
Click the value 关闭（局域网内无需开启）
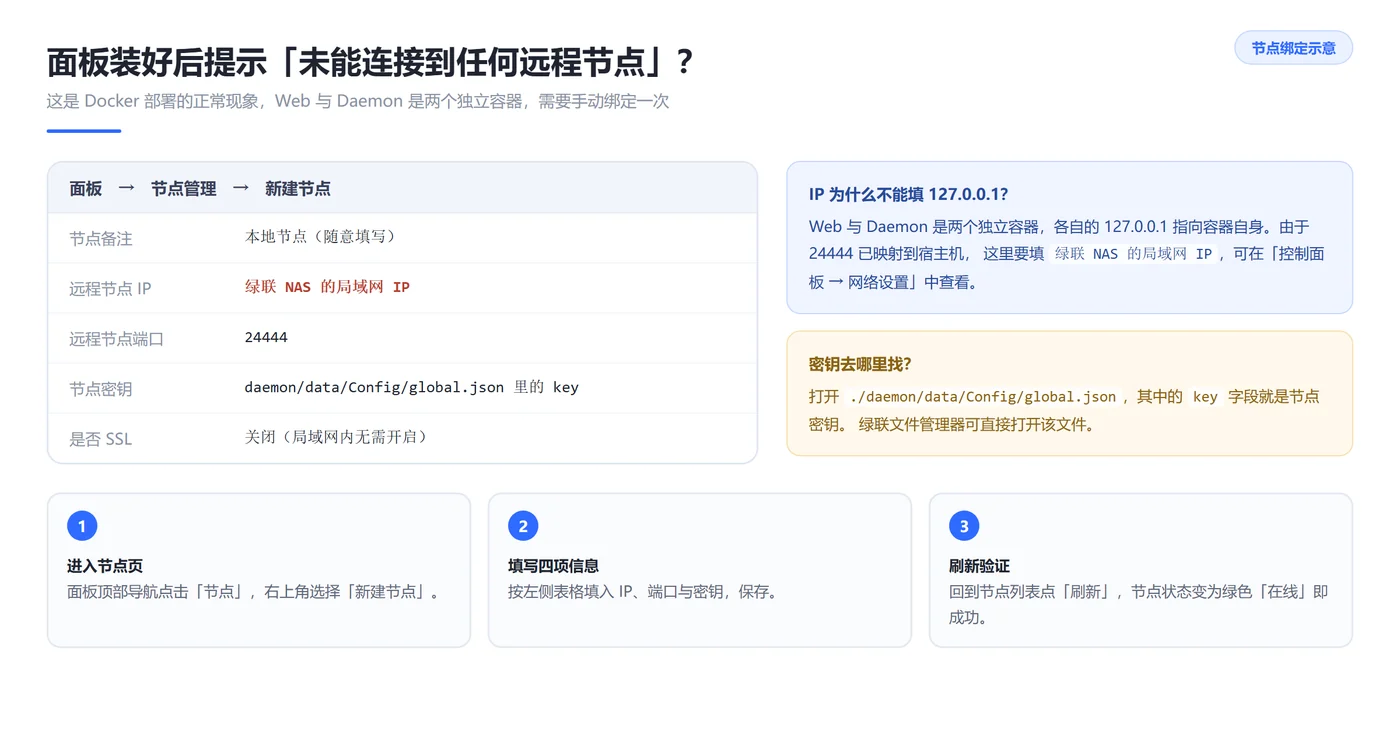(336, 437)
